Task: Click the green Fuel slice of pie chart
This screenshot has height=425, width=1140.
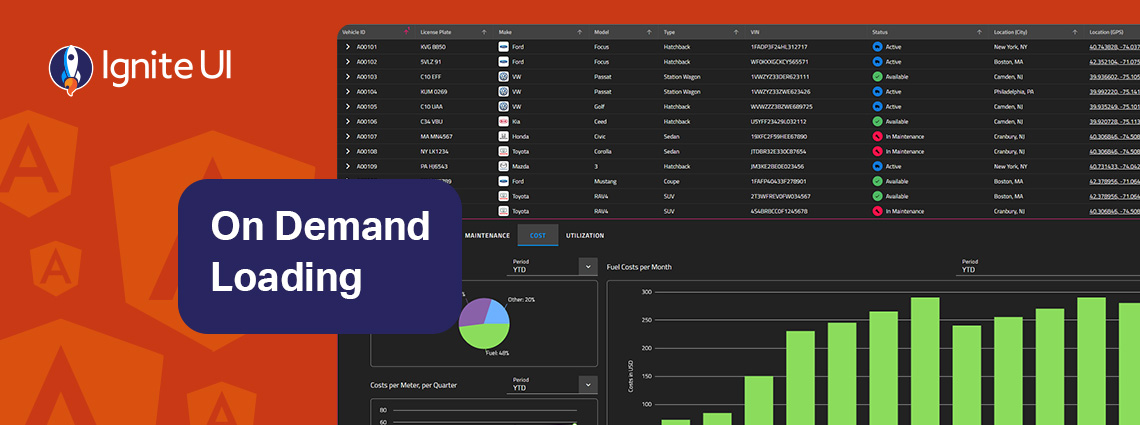Action: coord(485,335)
